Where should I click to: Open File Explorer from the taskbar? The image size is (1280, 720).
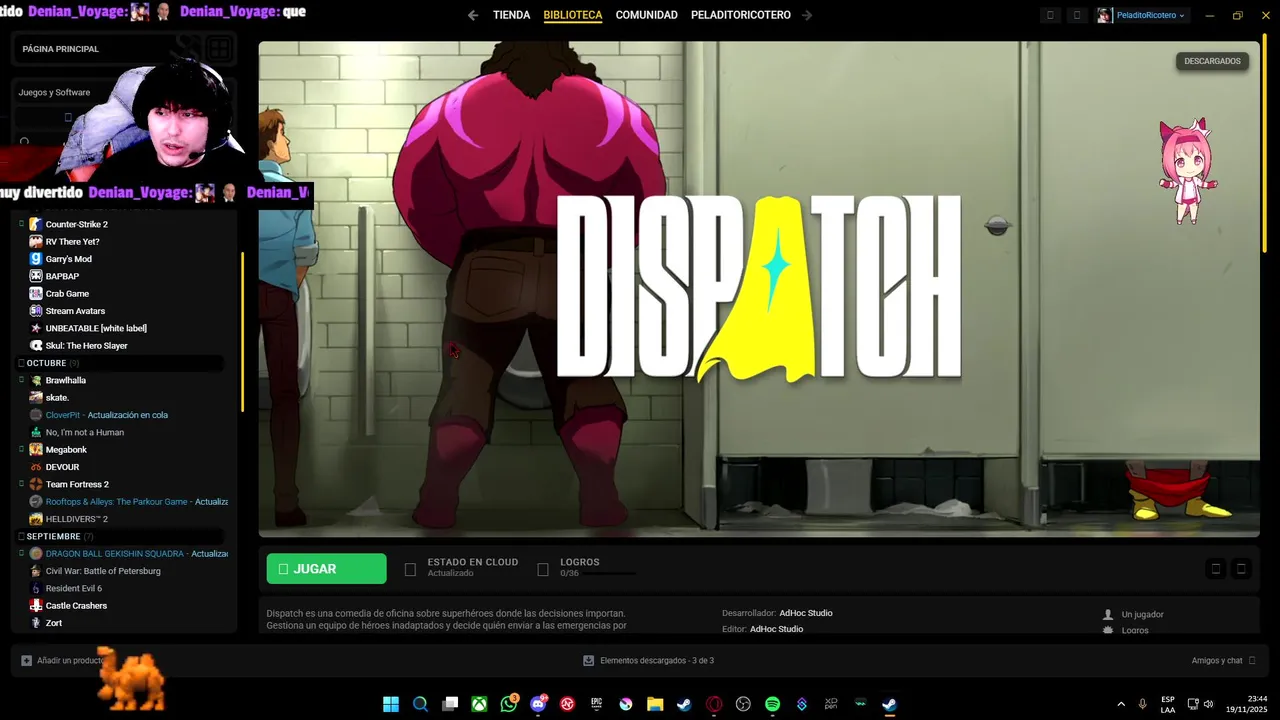655,704
